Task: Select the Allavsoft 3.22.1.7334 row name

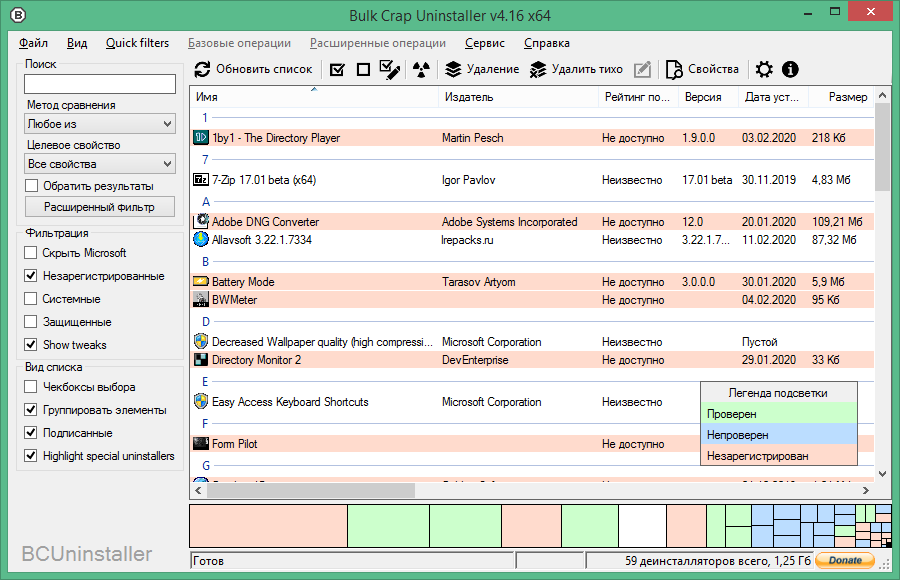Action: click(262, 239)
